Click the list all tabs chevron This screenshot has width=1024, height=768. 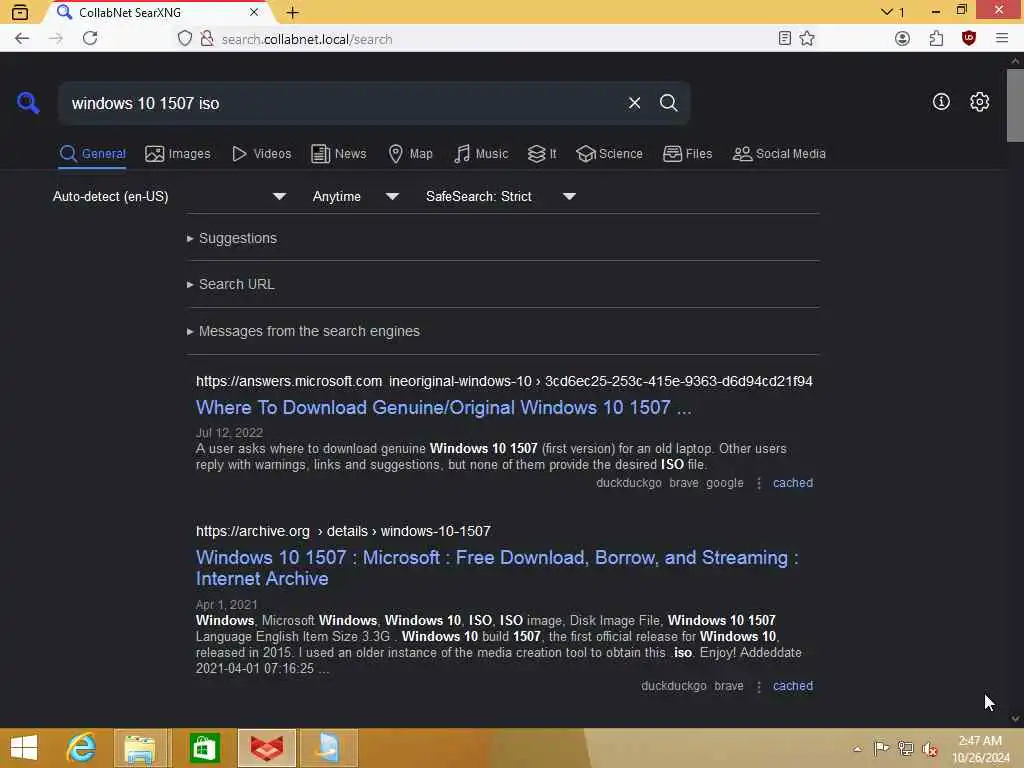coord(886,12)
